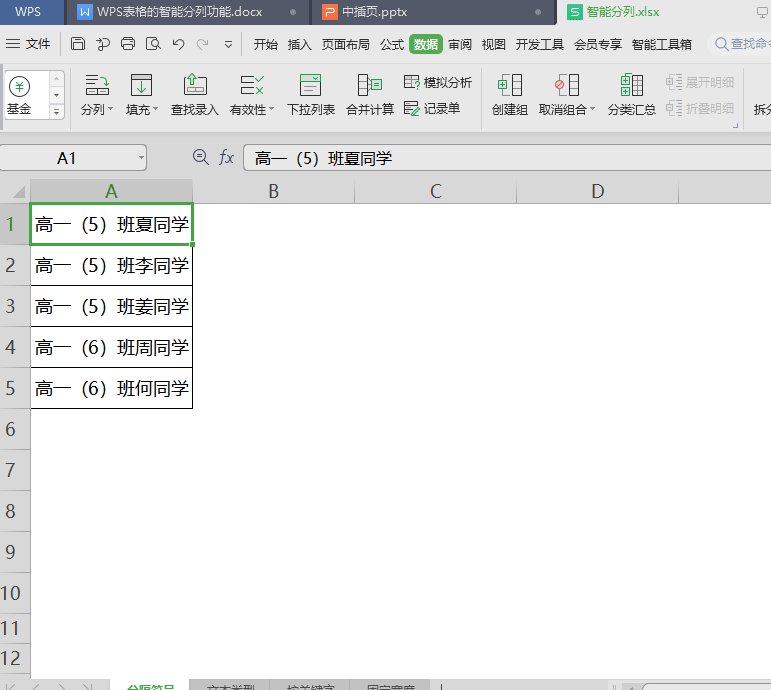Click the save icon in quick toolbar

pyautogui.click(x=78, y=44)
